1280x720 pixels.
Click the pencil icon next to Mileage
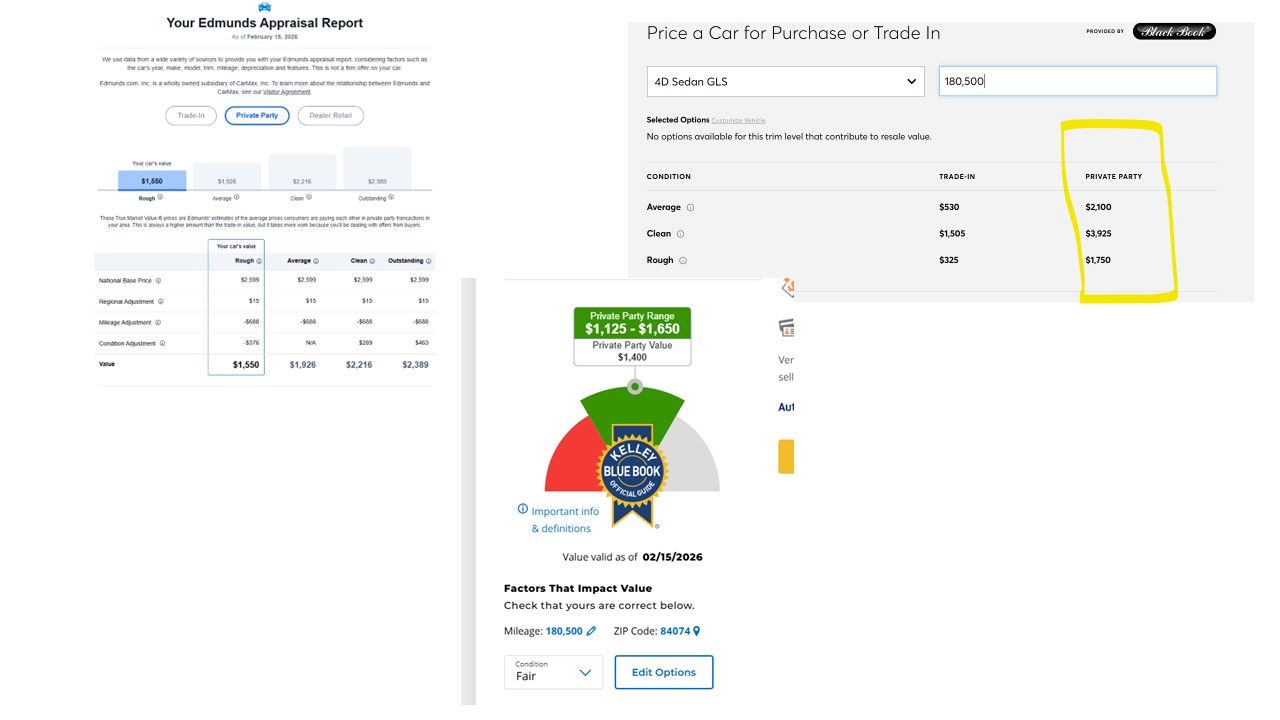(591, 631)
